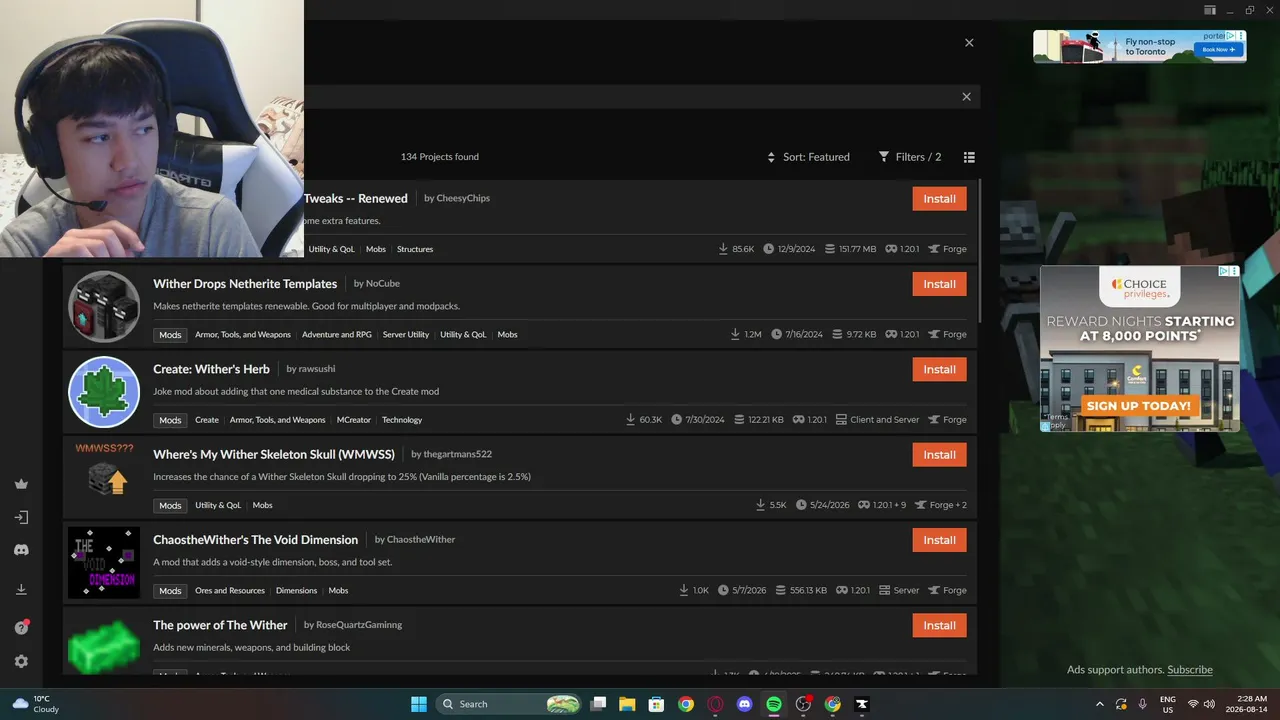This screenshot has width=1280, height=720.
Task: Open the green ingot mod thumbnail
Action: (x=104, y=645)
